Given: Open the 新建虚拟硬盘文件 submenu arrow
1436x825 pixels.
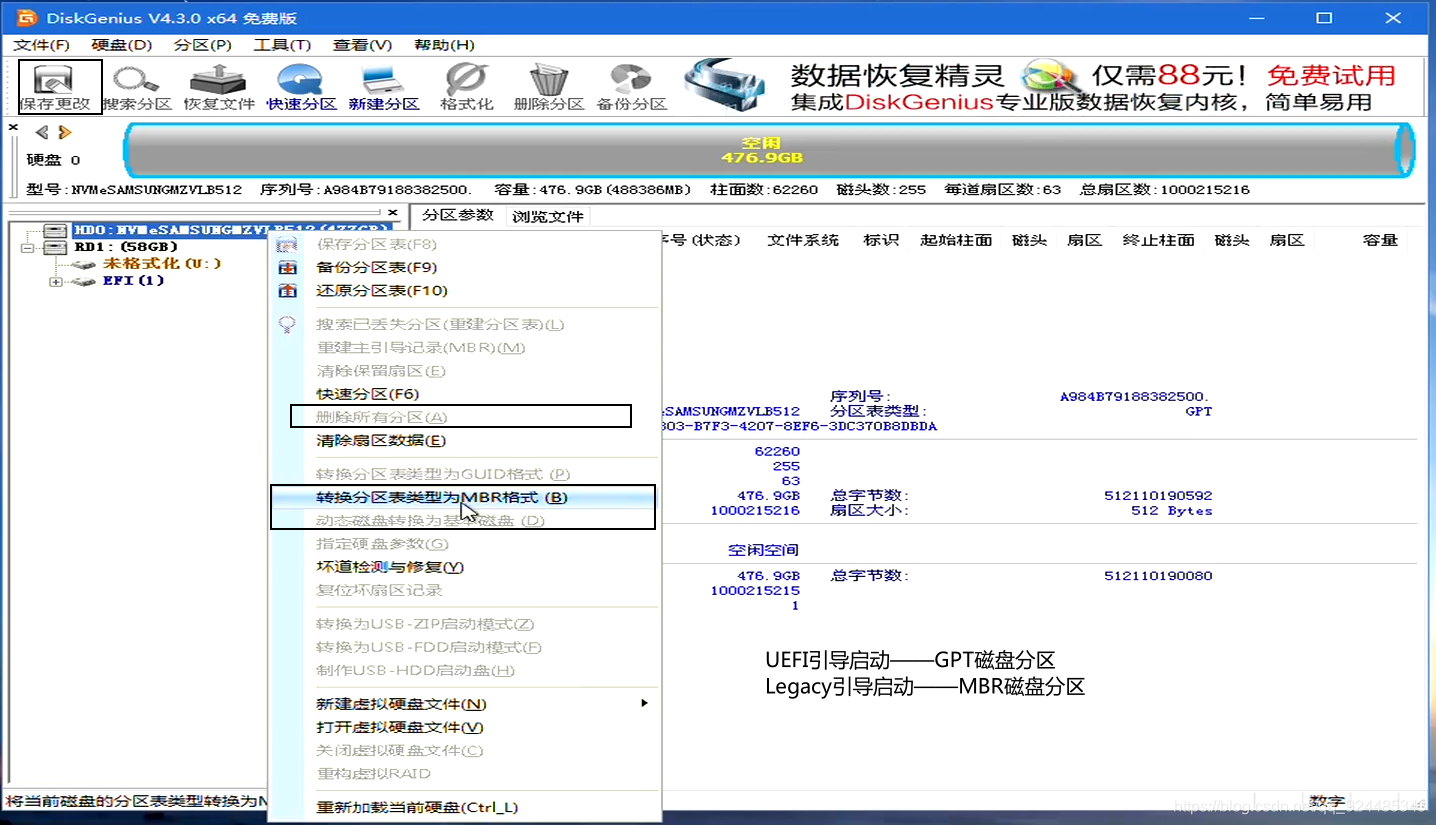Looking at the screenshot, I should 644,703.
